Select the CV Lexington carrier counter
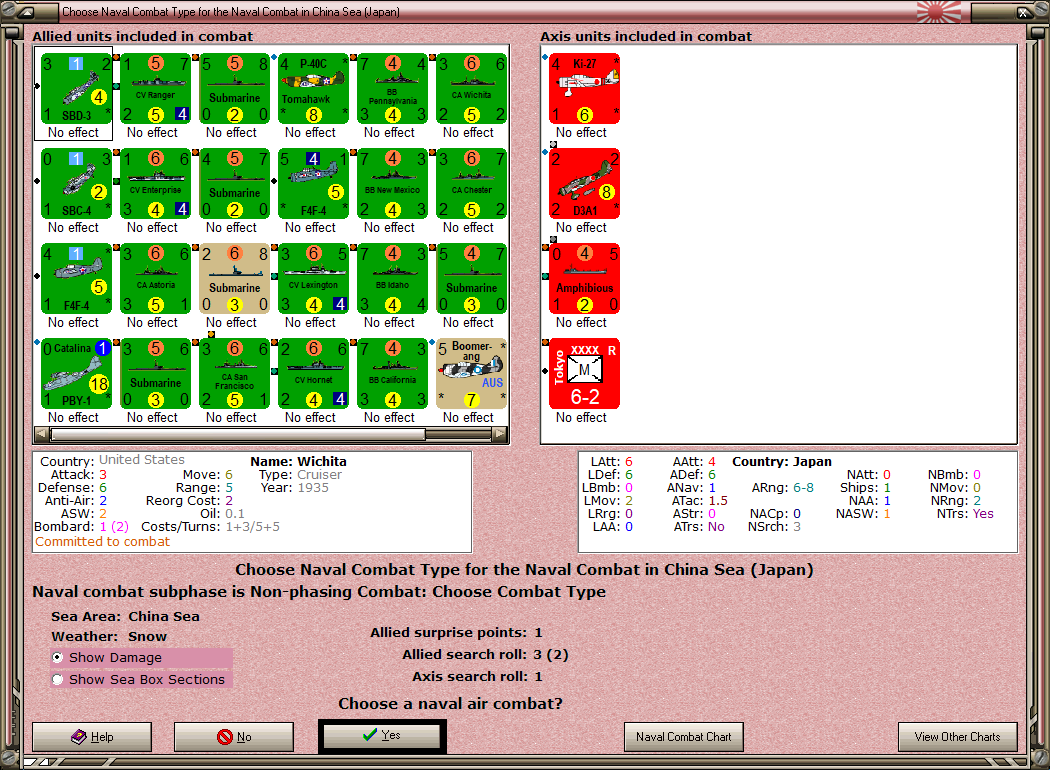The width and height of the screenshot is (1050, 770). click(313, 279)
